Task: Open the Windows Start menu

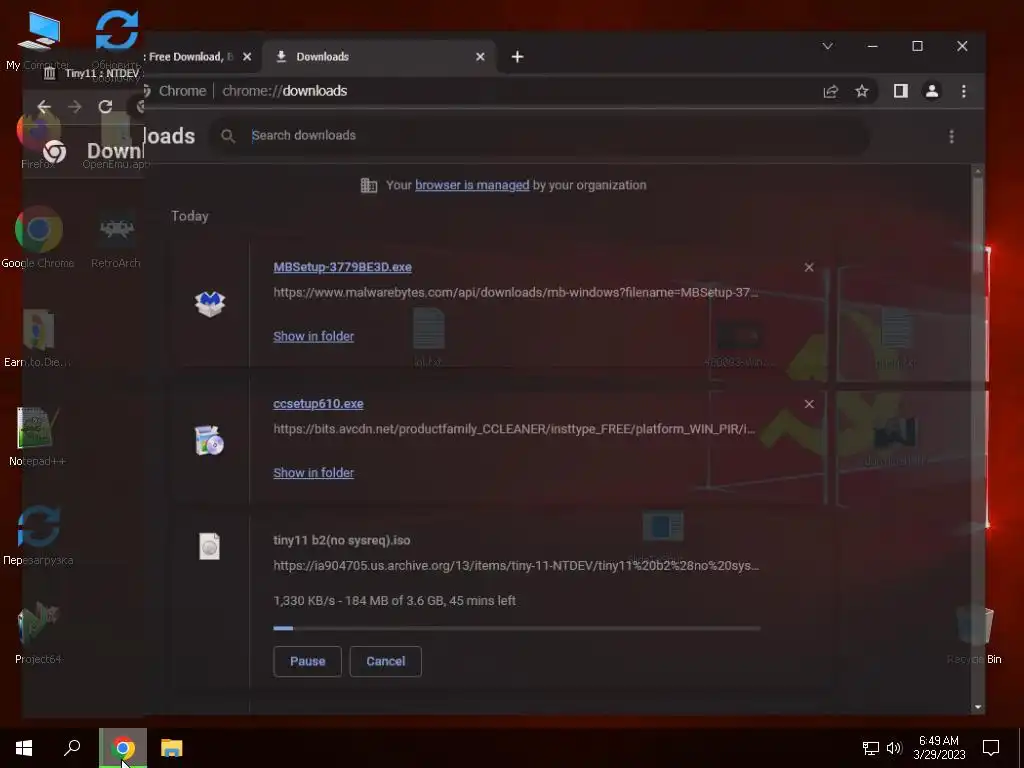Action: tap(24, 748)
